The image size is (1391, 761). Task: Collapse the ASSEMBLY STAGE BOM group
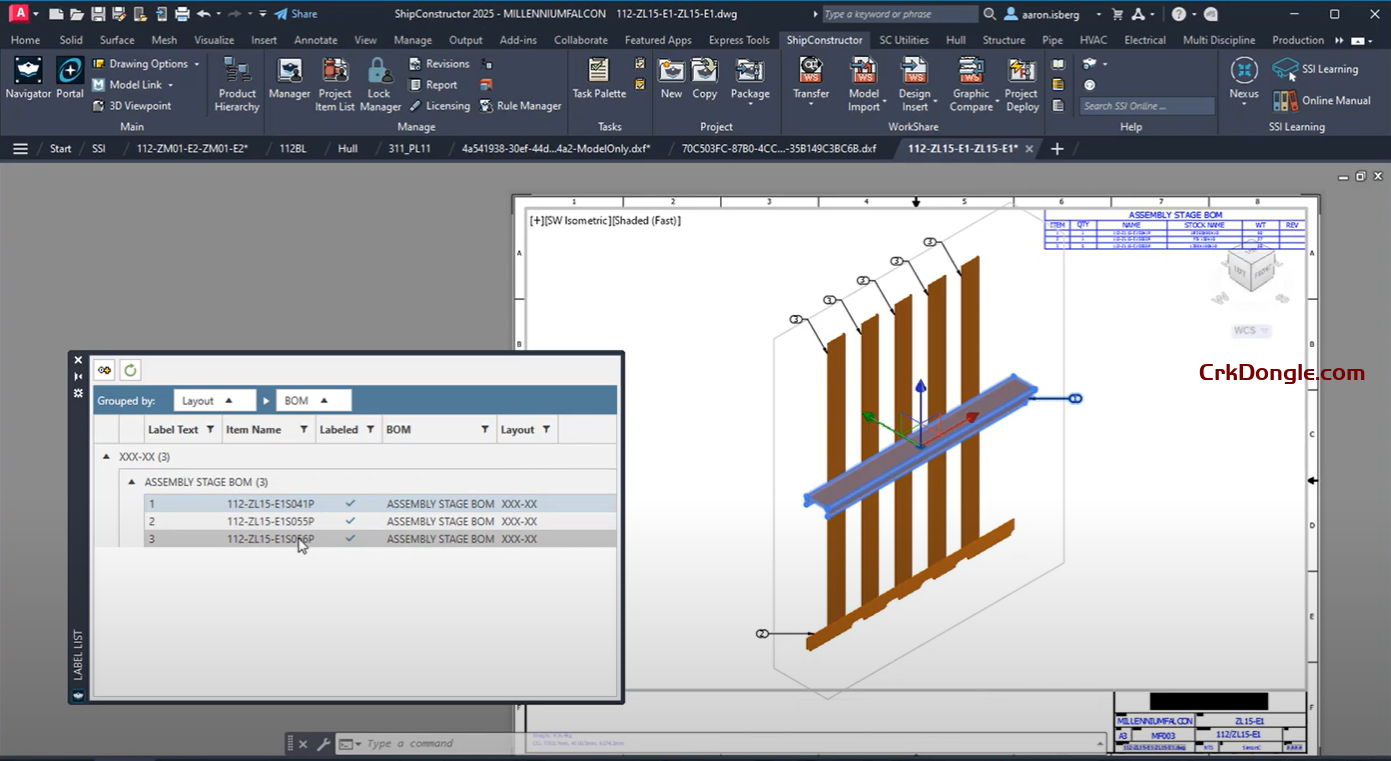coord(131,482)
